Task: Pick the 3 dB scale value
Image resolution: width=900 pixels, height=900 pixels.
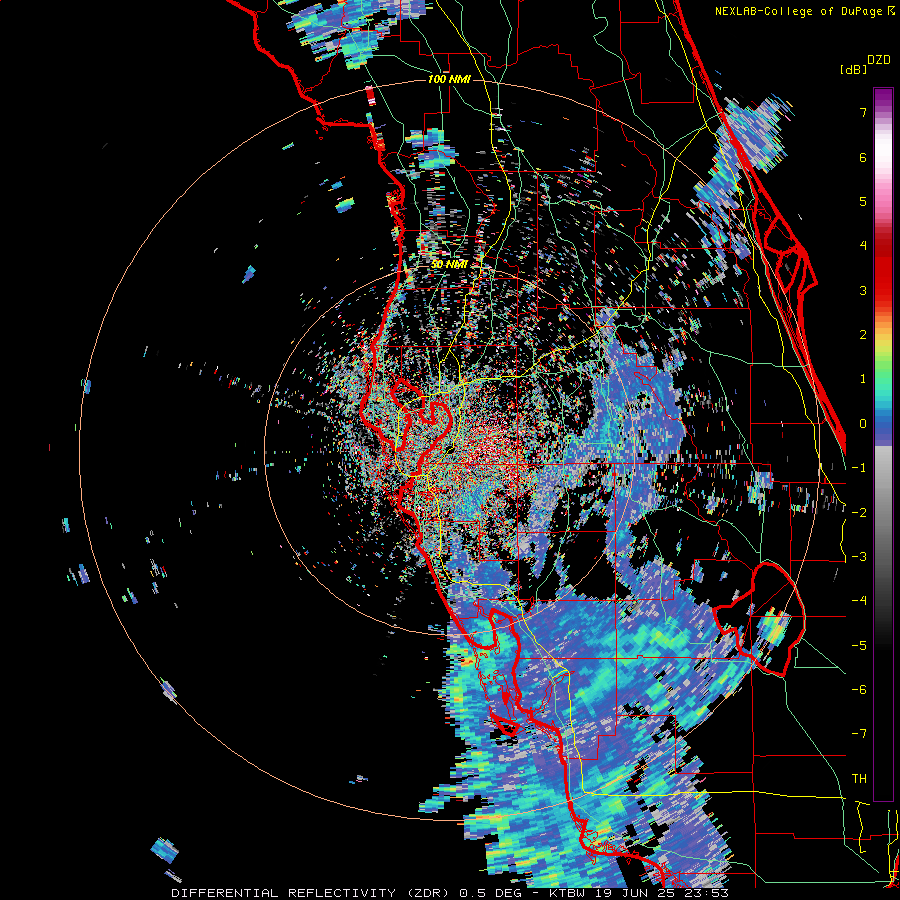Action: tap(863, 290)
